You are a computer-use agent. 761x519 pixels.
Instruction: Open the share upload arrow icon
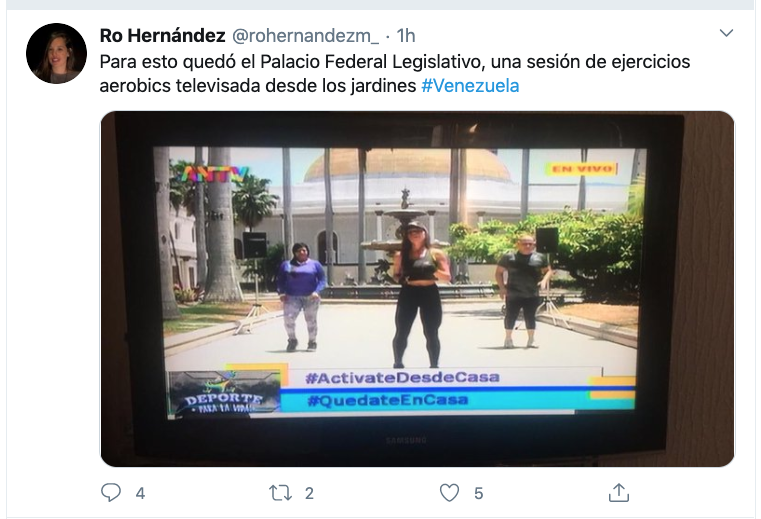pyautogui.click(x=618, y=492)
